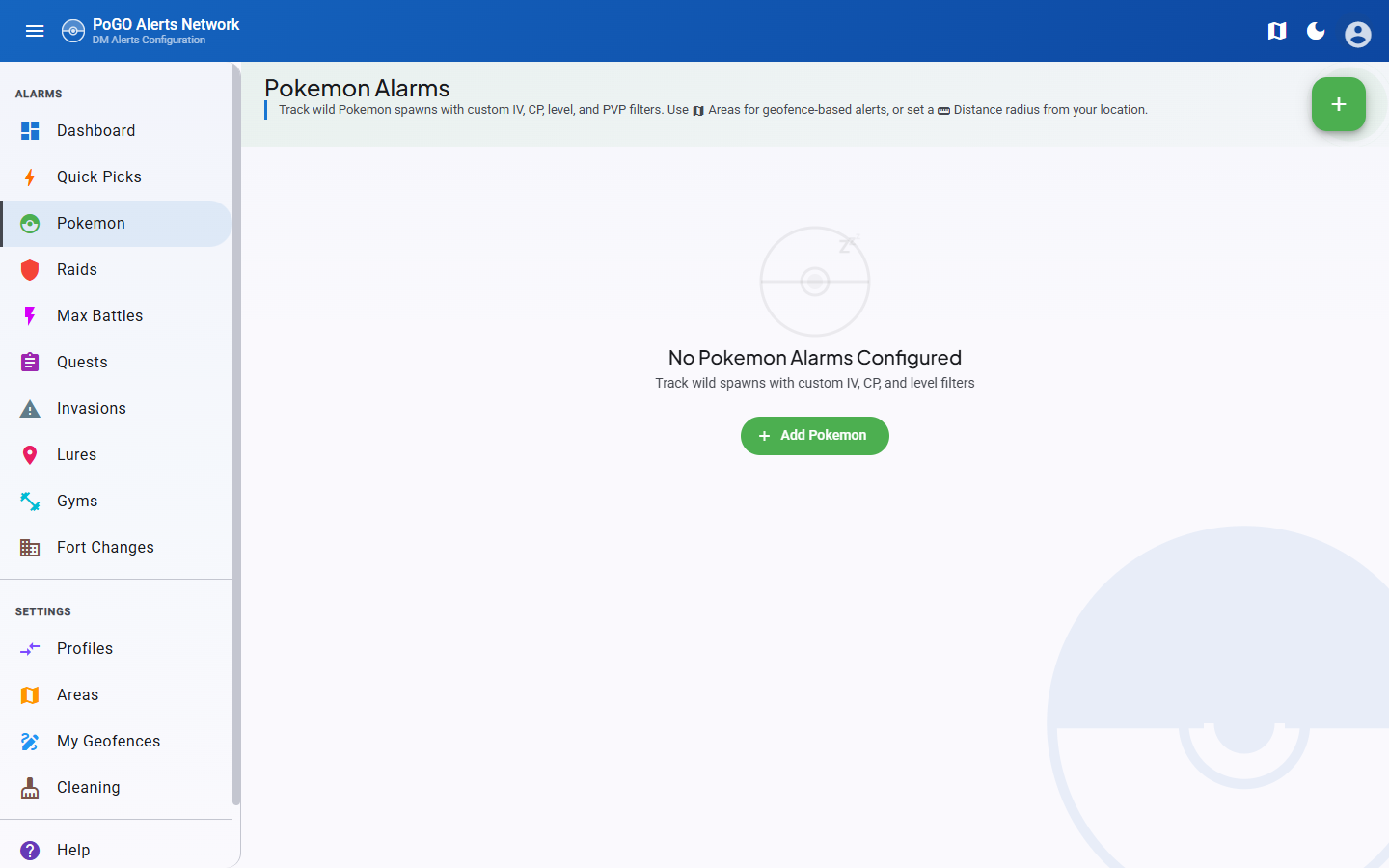Click the DM Alerts Configuration subtitle

click(x=149, y=41)
